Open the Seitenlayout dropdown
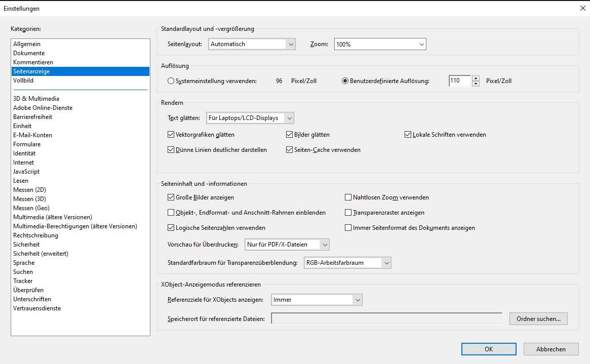The width and height of the screenshot is (590, 364). coord(252,44)
